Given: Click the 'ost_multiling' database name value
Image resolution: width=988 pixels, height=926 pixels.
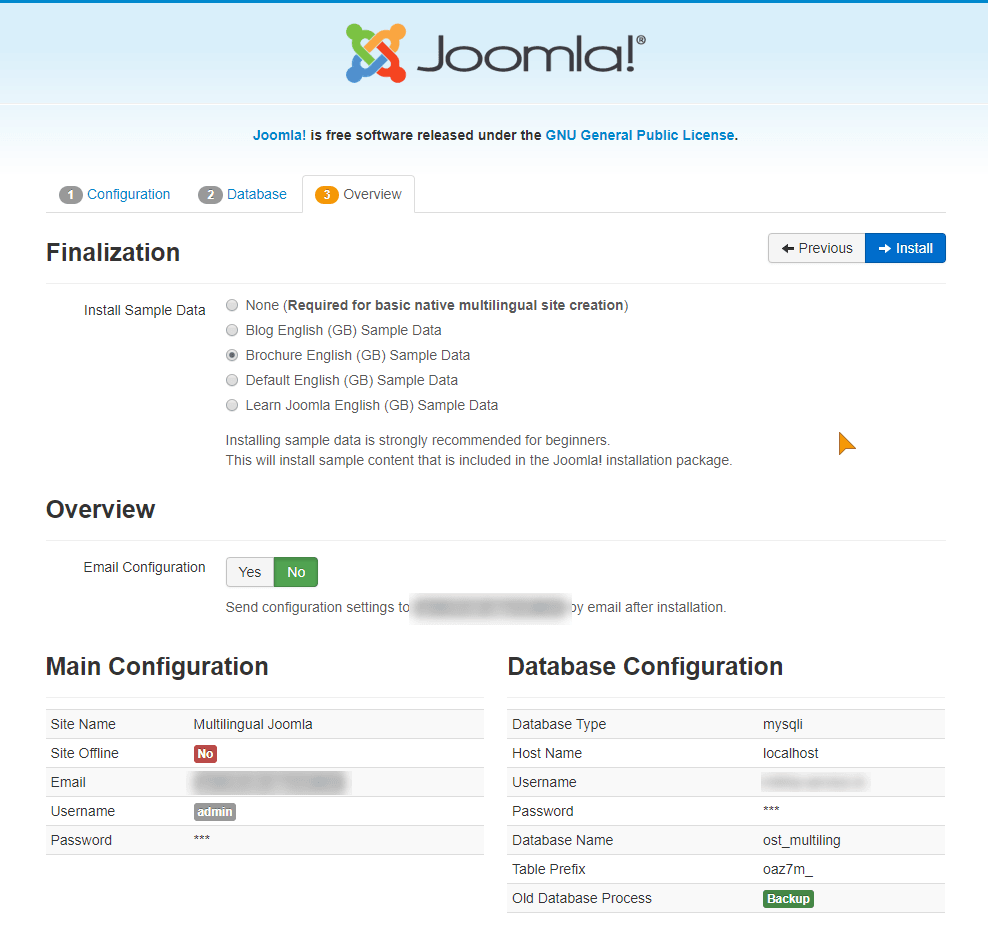Looking at the screenshot, I should [x=801, y=840].
